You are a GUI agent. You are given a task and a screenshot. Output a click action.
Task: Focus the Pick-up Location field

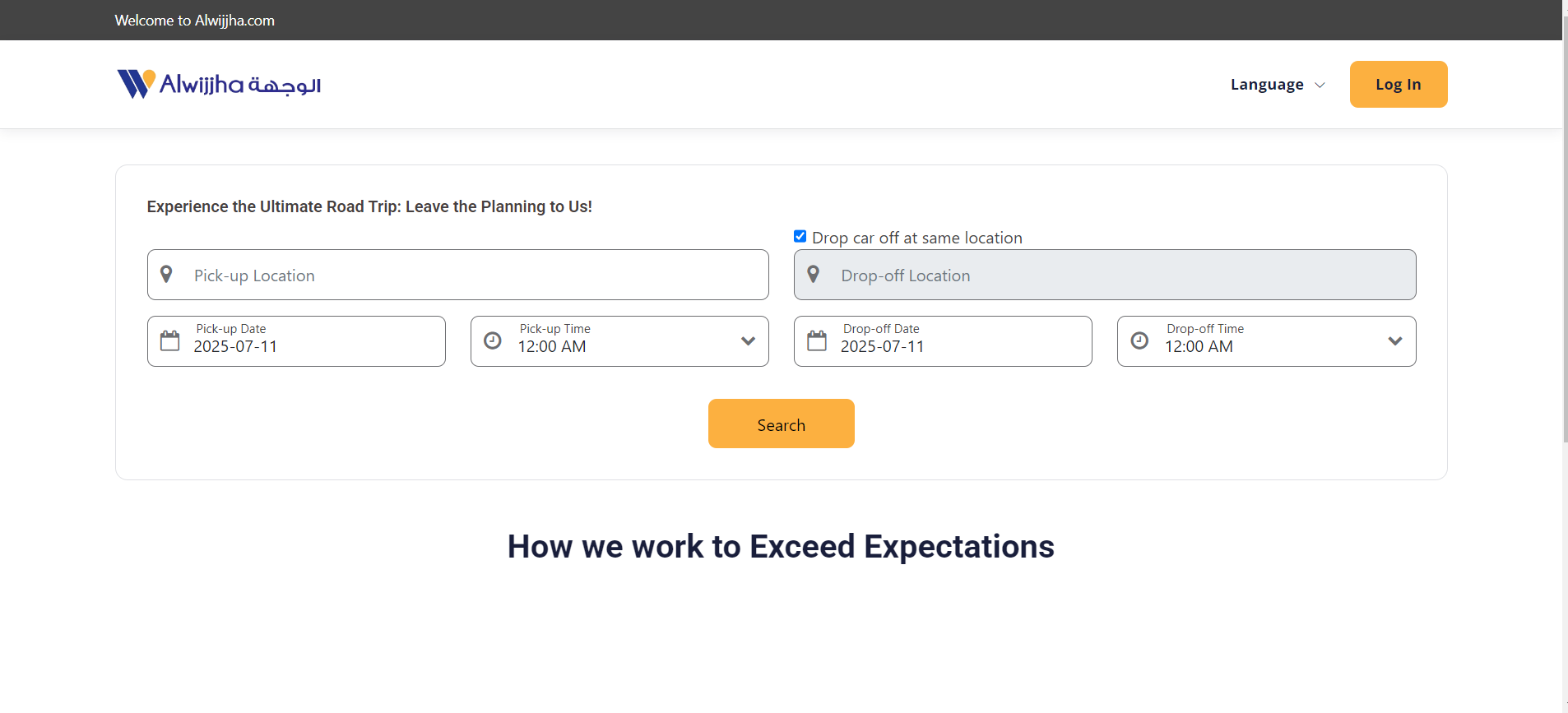coord(458,275)
